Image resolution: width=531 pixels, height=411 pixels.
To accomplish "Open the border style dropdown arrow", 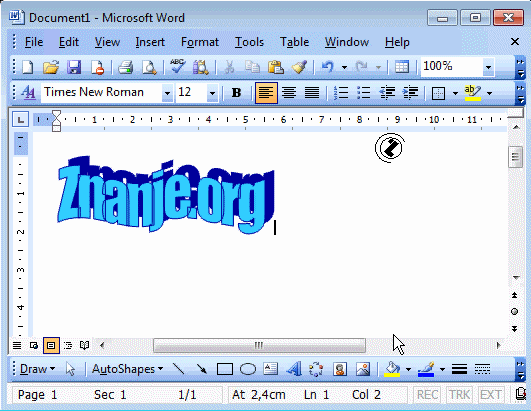I will coord(455,93).
